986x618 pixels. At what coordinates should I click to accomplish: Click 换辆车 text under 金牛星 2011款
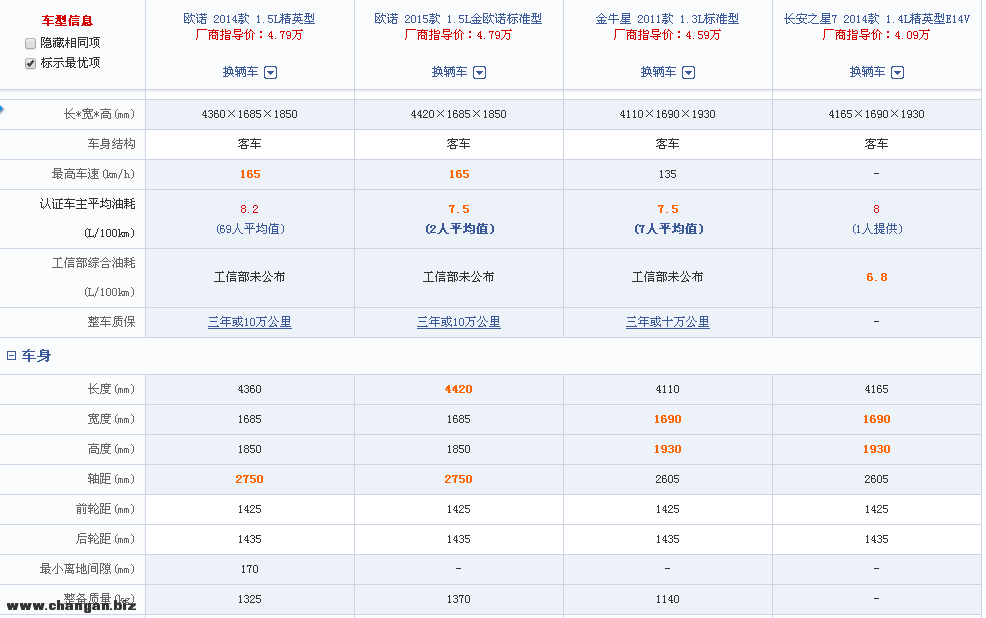click(x=658, y=72)
